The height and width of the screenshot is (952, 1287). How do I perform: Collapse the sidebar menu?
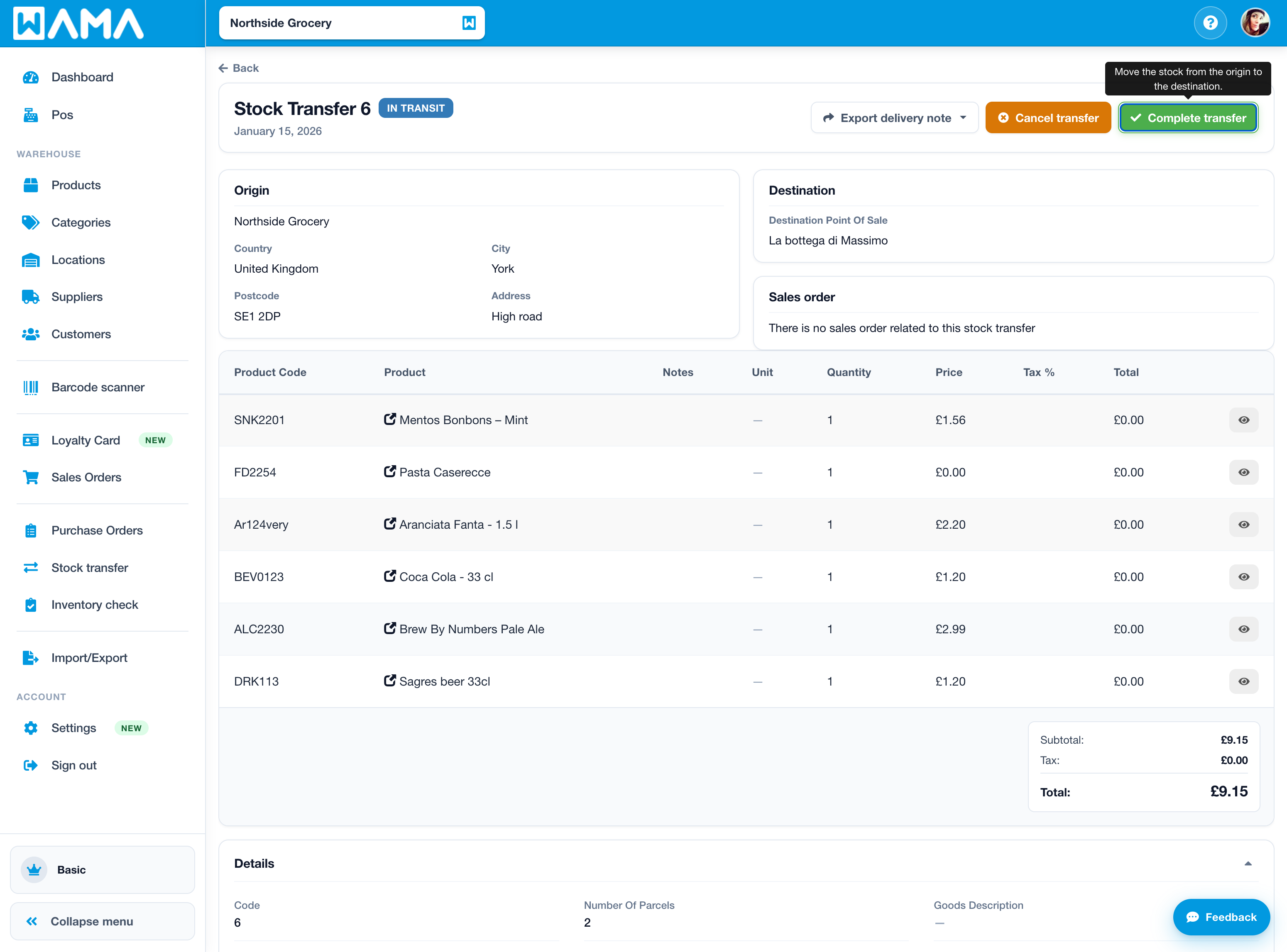point(103,921)
